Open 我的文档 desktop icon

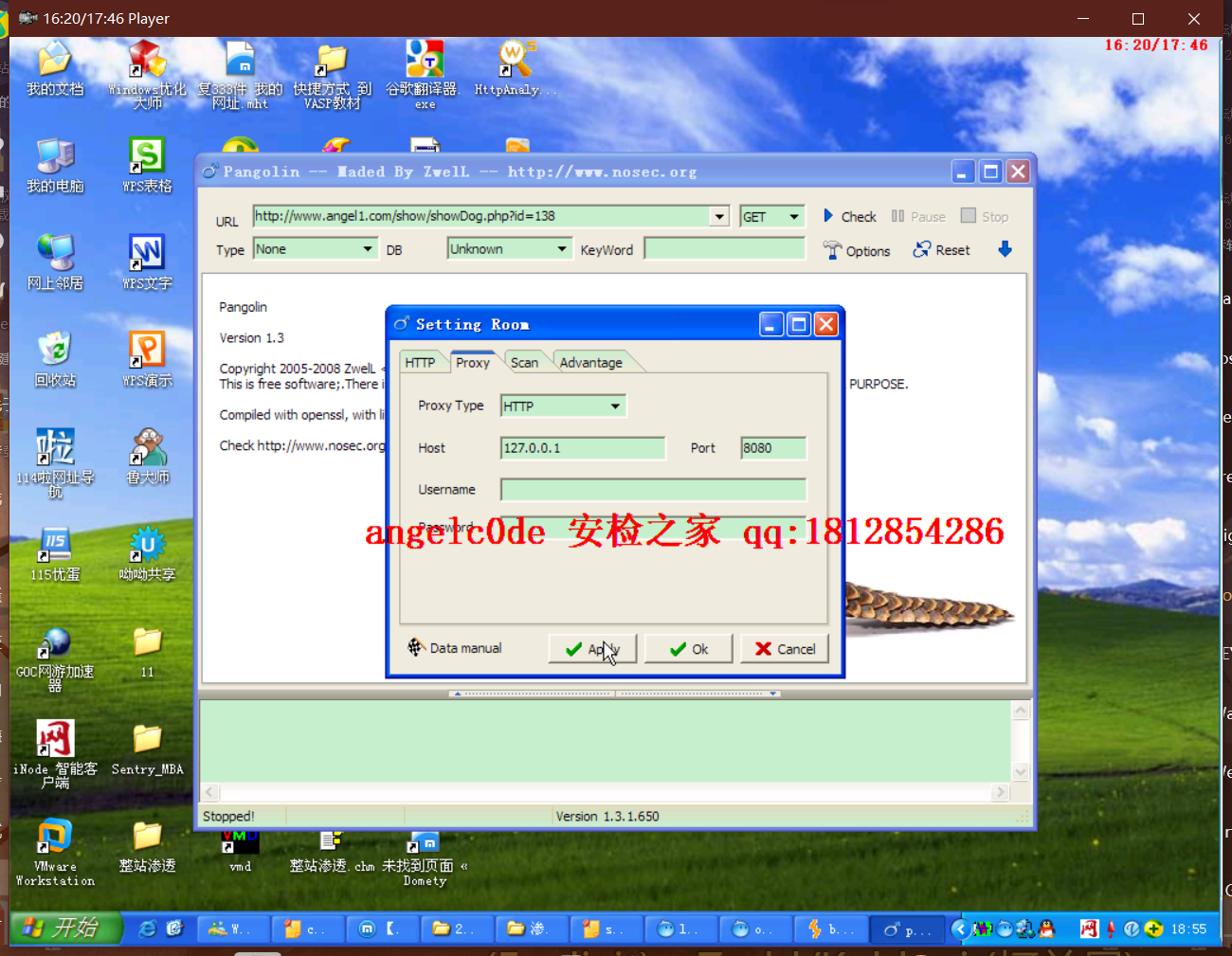(x=55, y=69)
